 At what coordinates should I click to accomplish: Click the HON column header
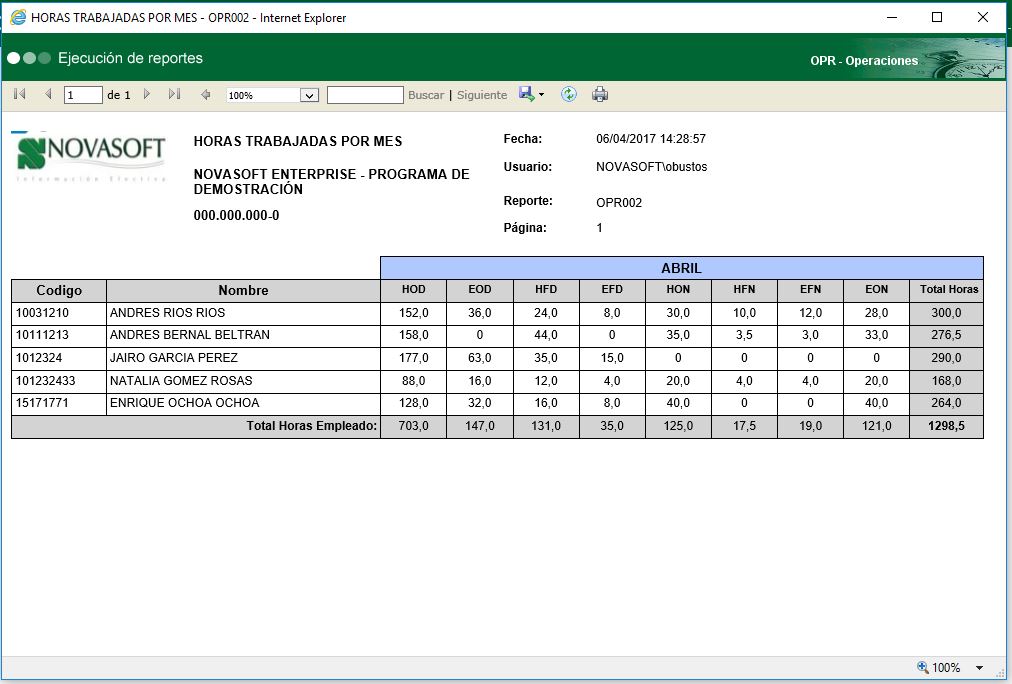(x=678, y=290)
